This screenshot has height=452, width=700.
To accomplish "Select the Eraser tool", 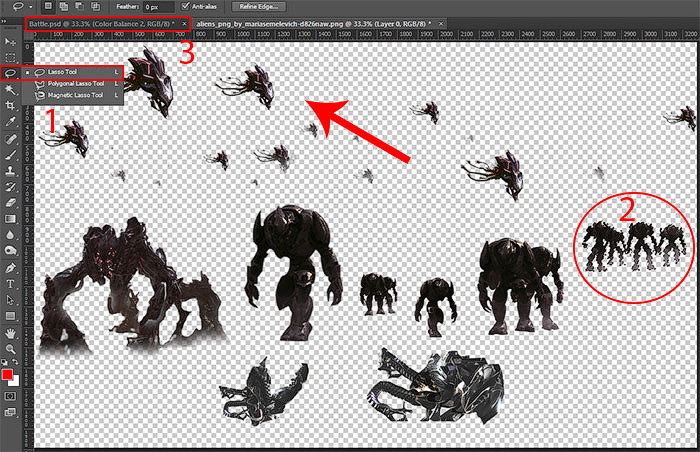I will tap(10, 203).
